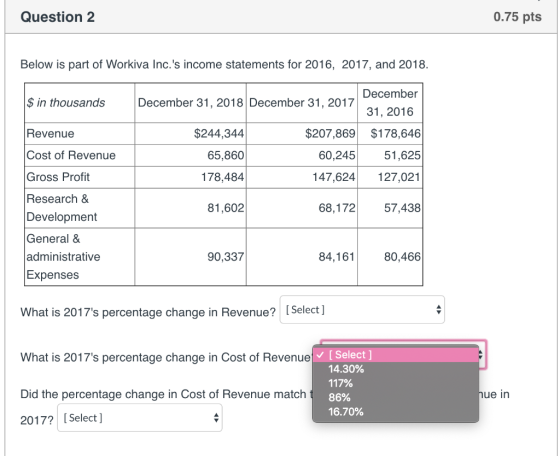Click the Question 2 heading
This screenshot has height=456, width=560.
58,17
